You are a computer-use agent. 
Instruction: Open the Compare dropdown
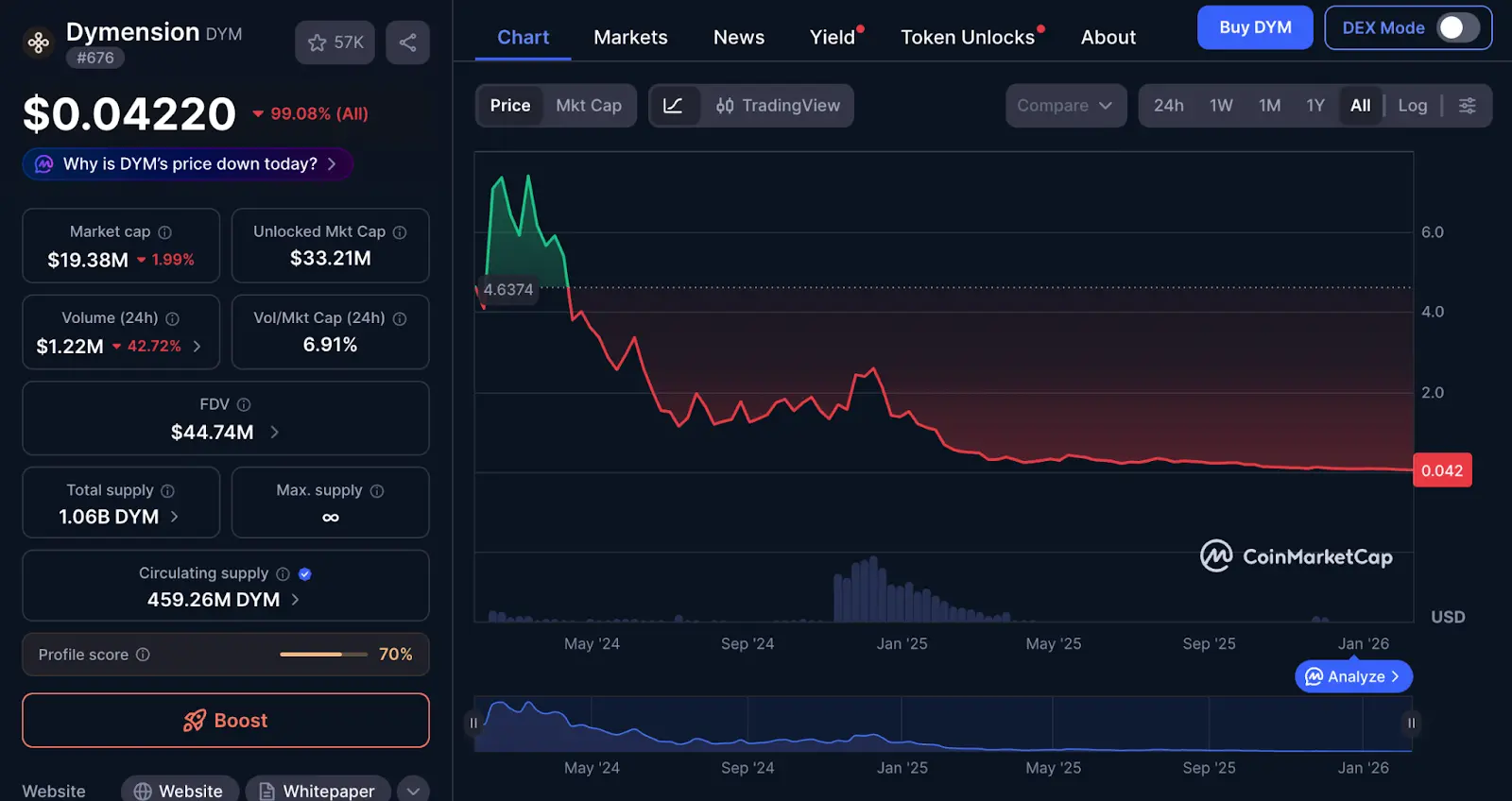point(1065,106)
